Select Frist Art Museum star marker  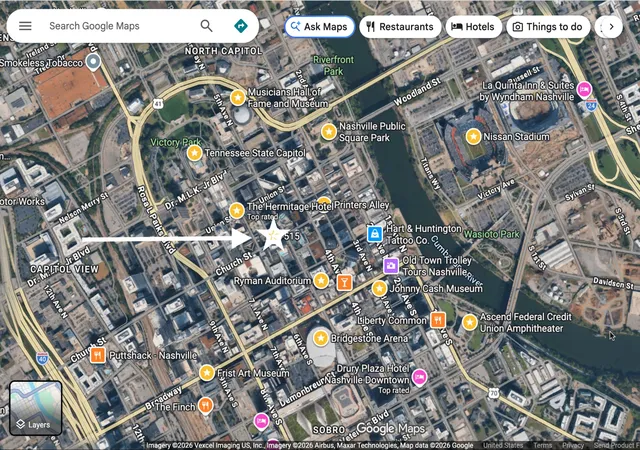(x=207, y=373)
